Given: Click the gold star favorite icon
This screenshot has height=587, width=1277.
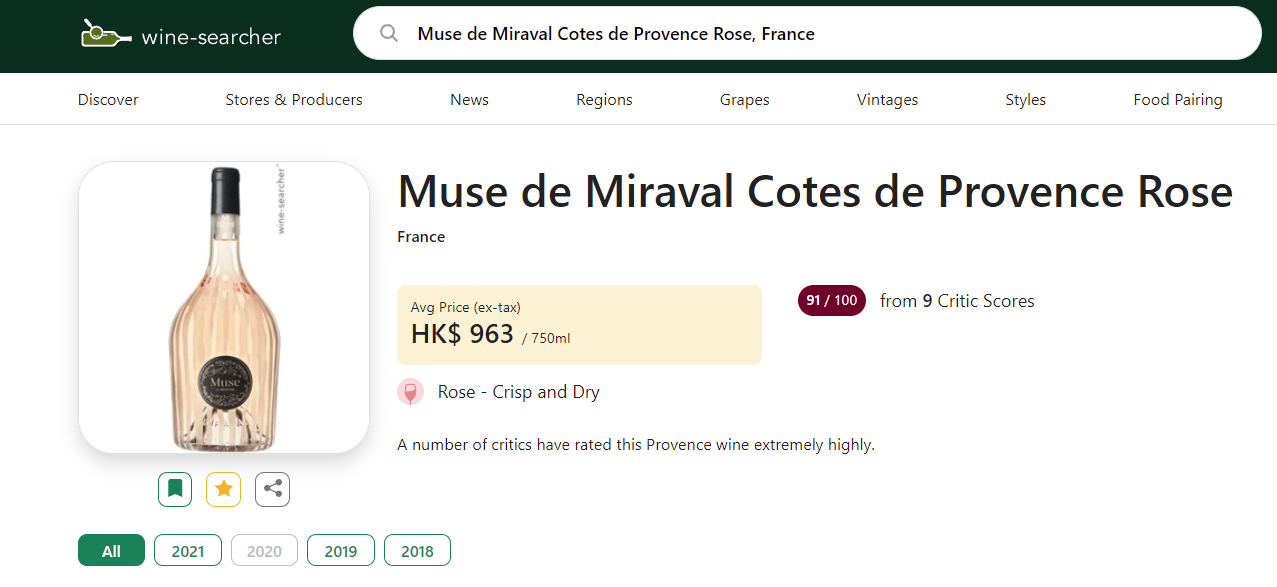Looking at the screenshot, I should [x=224, y=489].
